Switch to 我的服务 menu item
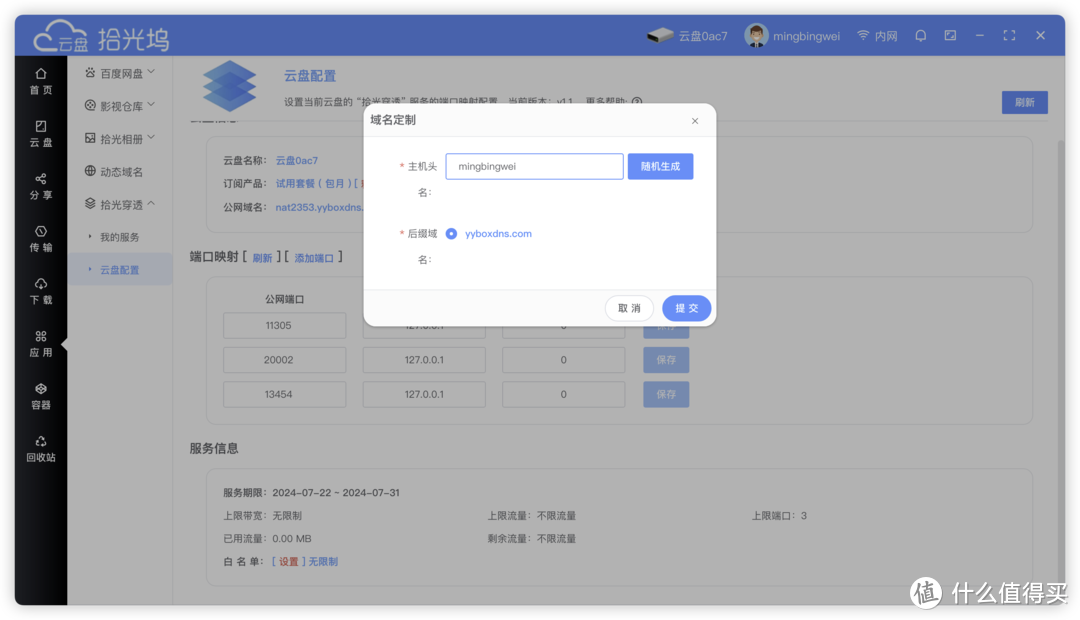This screenshot has width=1080, height=620. coord(120,236)
